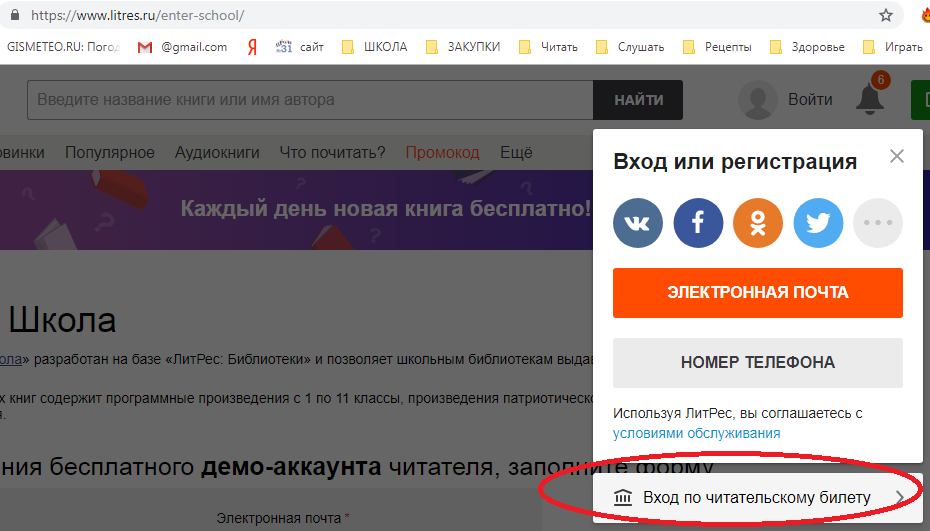Open the Здоровье bookmarks folder

pyautogui.click(x=807, y=47)
